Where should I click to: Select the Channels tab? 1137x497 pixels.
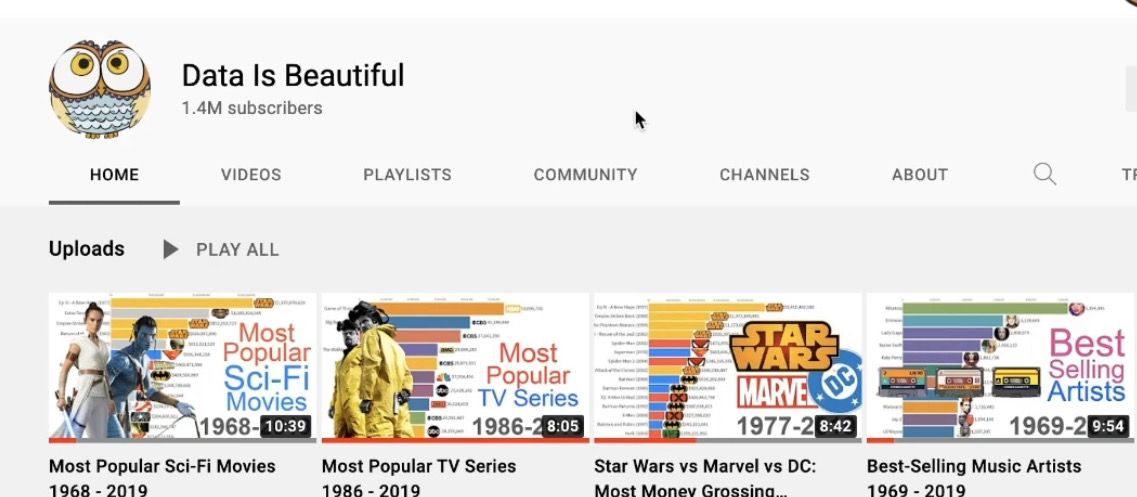[x=764, y=175]
